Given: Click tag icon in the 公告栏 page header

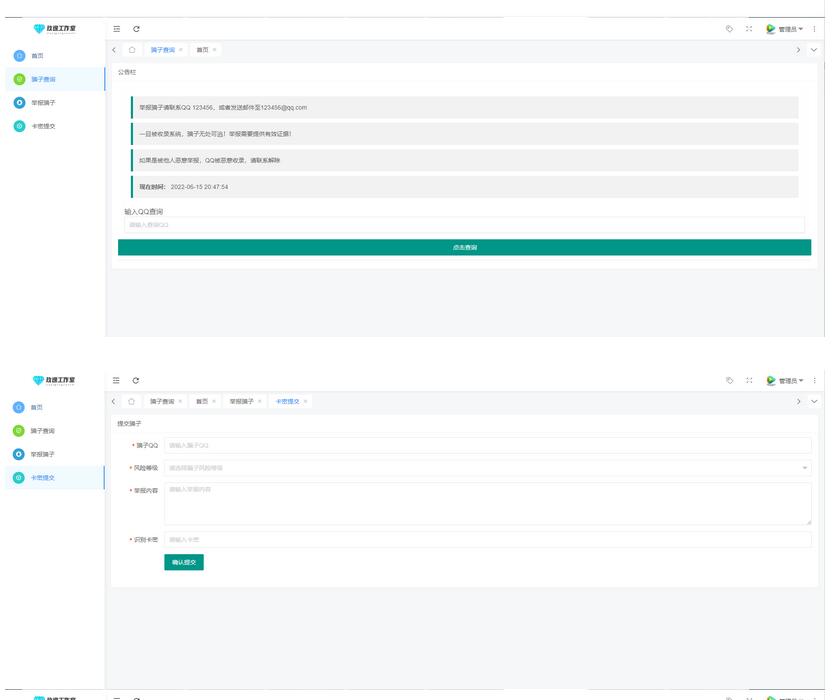Looking at the screenshot, I should click(x=729, y=29).
